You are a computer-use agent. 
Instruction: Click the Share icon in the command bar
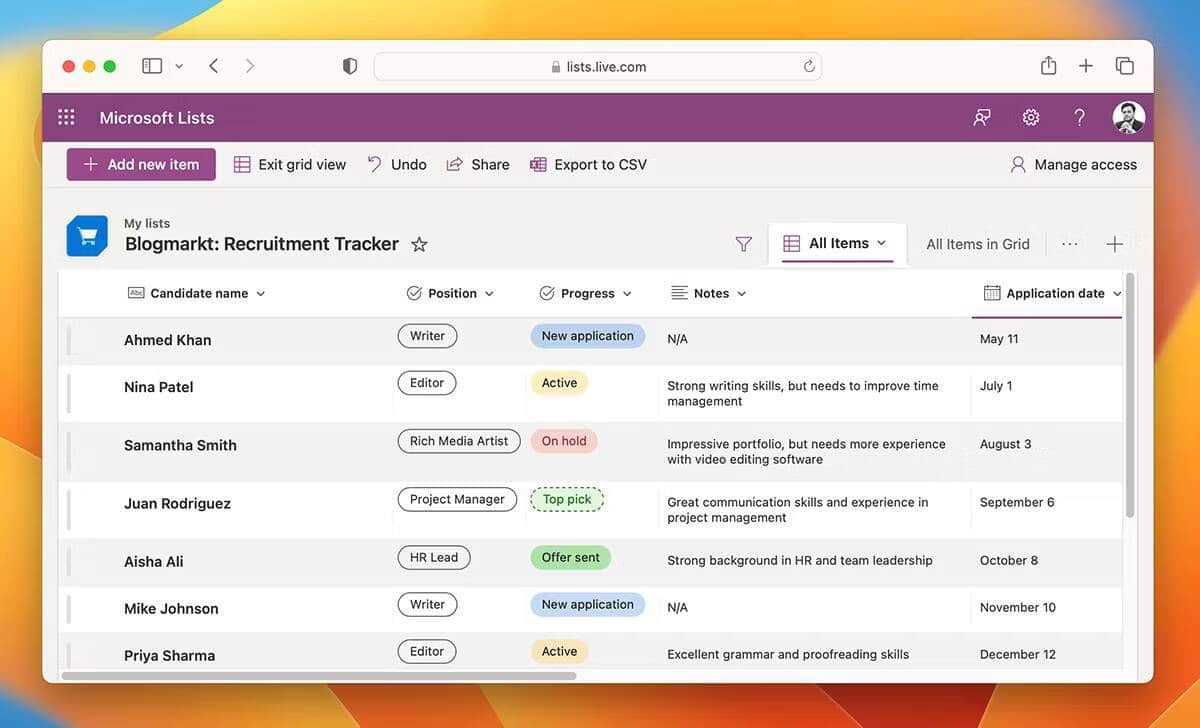[x=478, y=164]
